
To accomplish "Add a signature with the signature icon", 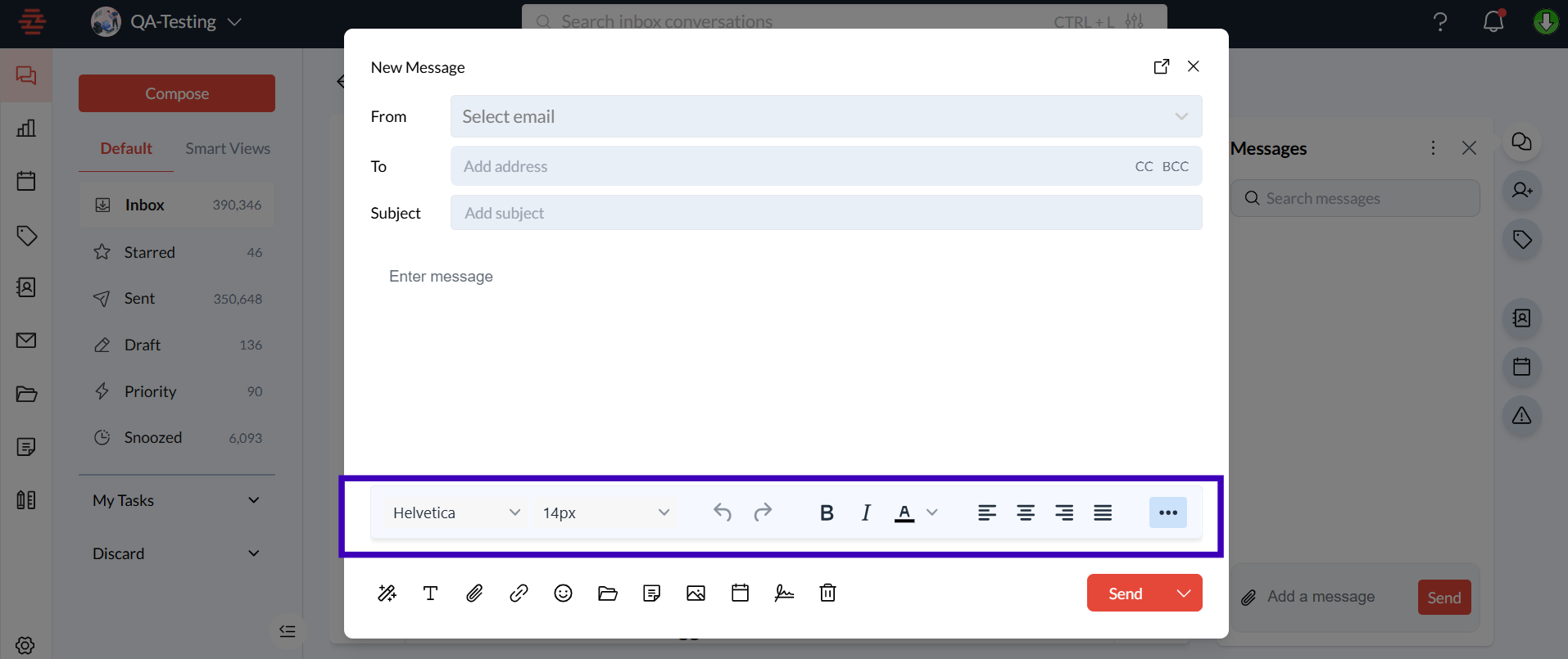I will click(784, 594).
